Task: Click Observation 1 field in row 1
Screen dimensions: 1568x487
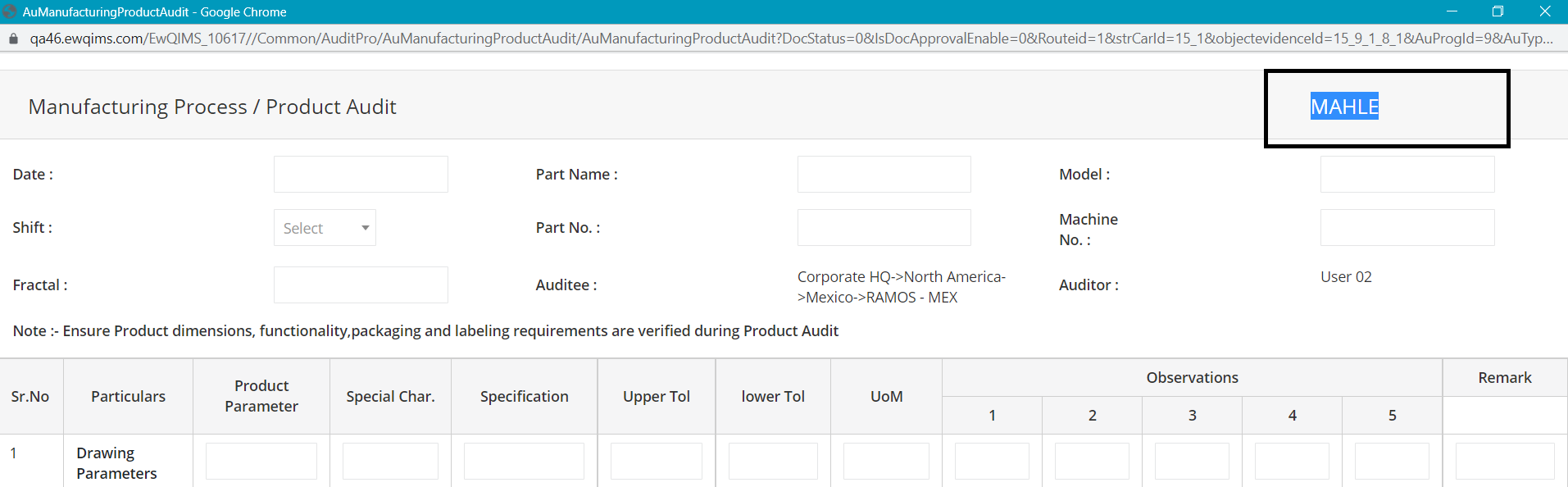Action: [992, 462]
